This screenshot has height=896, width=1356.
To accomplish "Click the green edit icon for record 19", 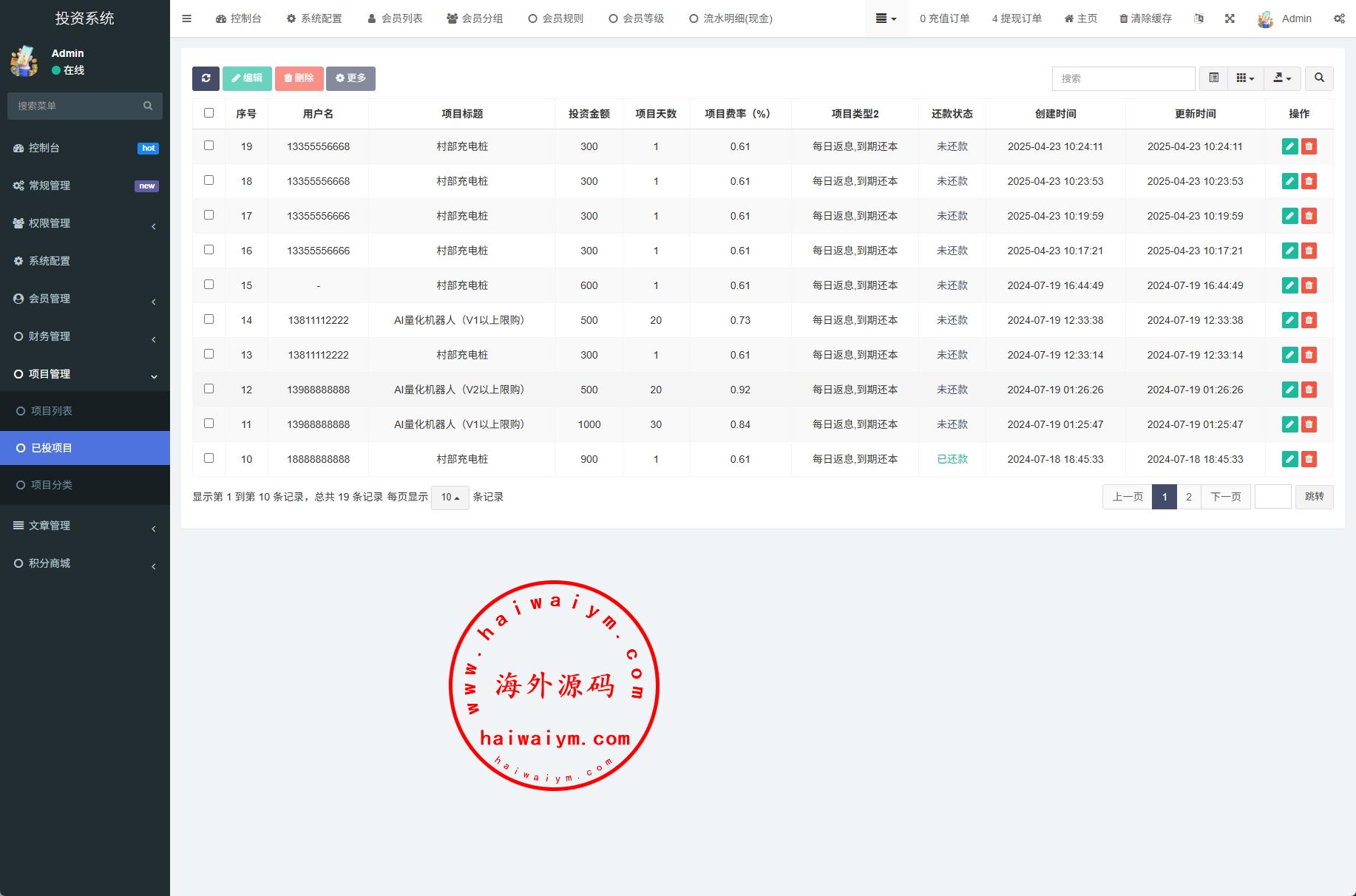I will [x=1289, y=146].
